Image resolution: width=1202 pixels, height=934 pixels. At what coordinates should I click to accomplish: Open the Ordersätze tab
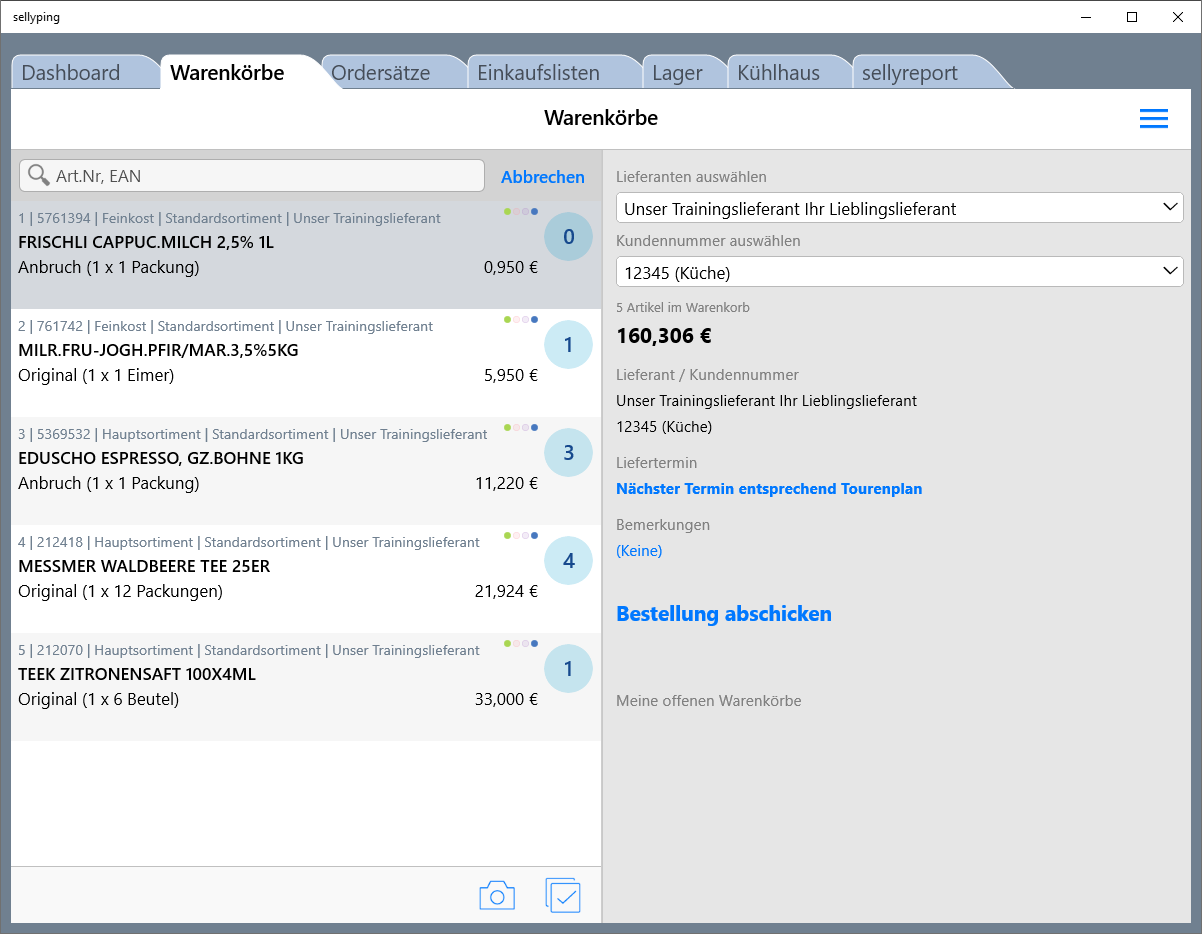(380, 73)
